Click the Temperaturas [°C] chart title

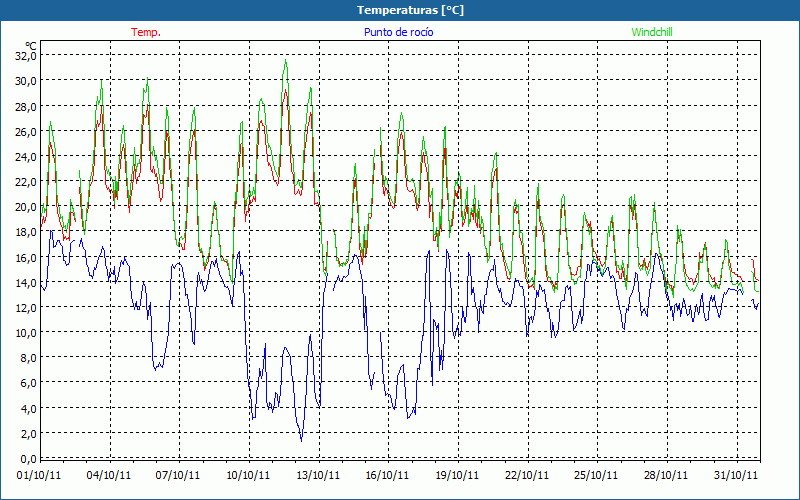pos(410,10)
